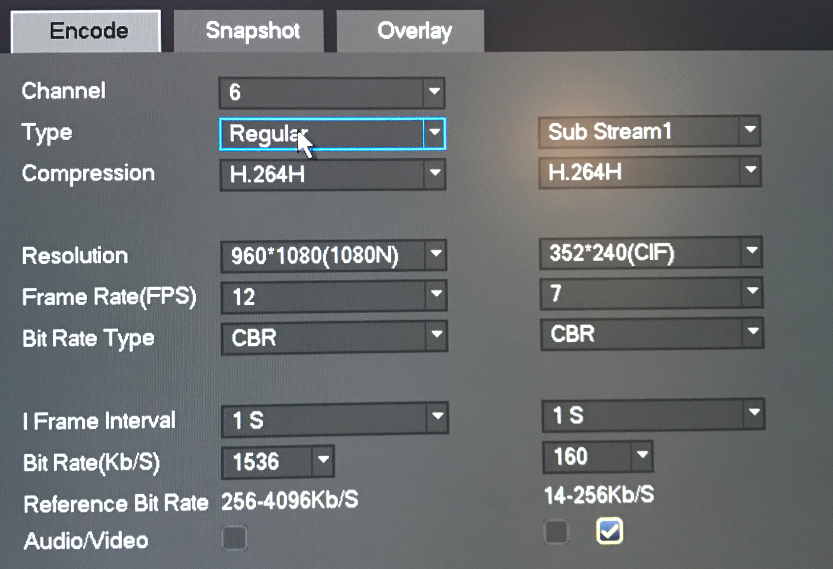The height and width of the screenshot is (569, 833).
Task: Open the Overlay tab
Action: 411,31
